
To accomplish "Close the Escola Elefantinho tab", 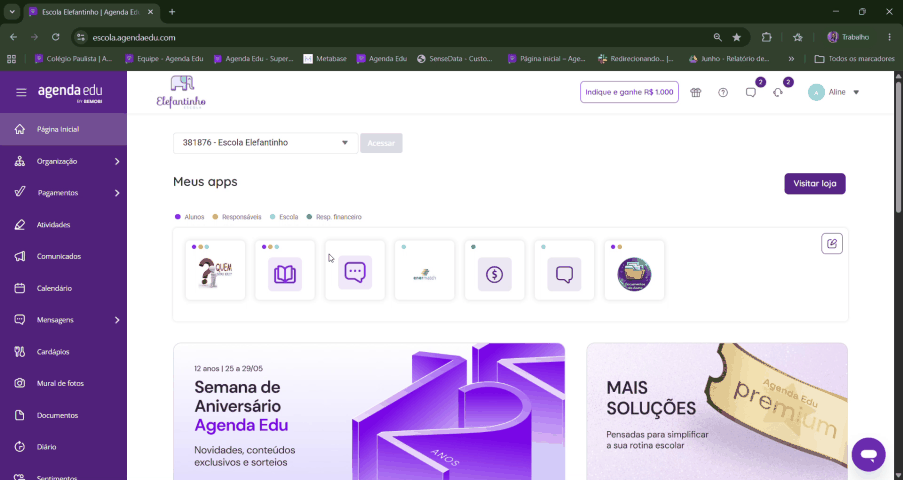I will (x=150, y=12).
